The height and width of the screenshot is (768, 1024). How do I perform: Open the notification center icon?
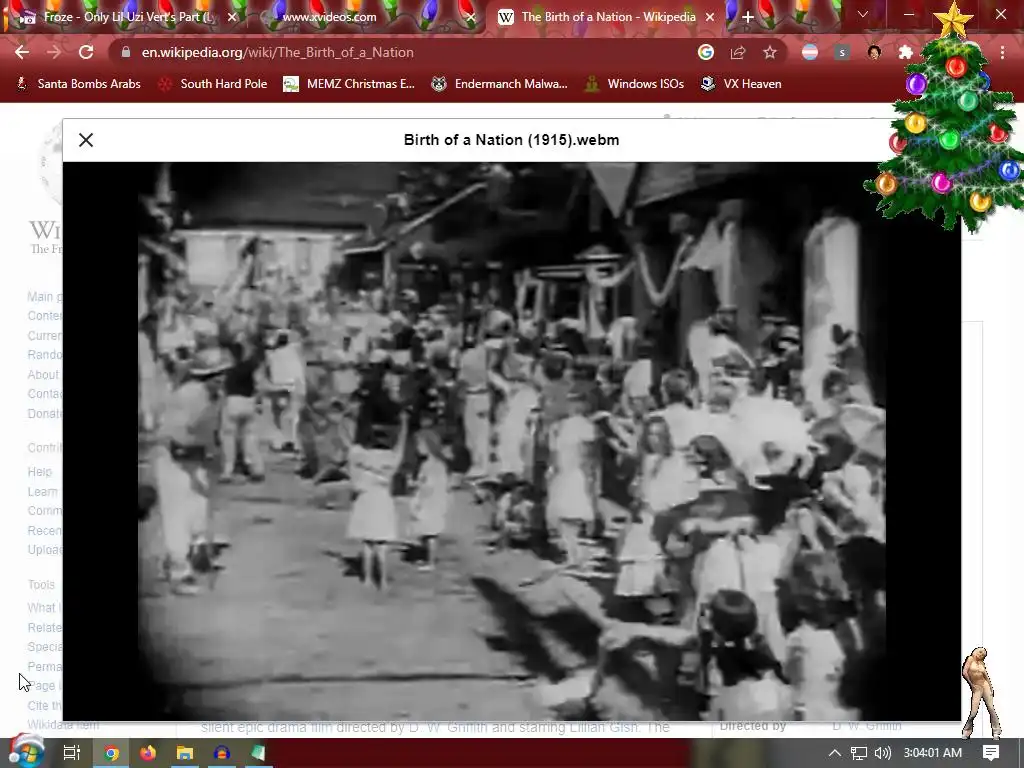click(991, 753)
